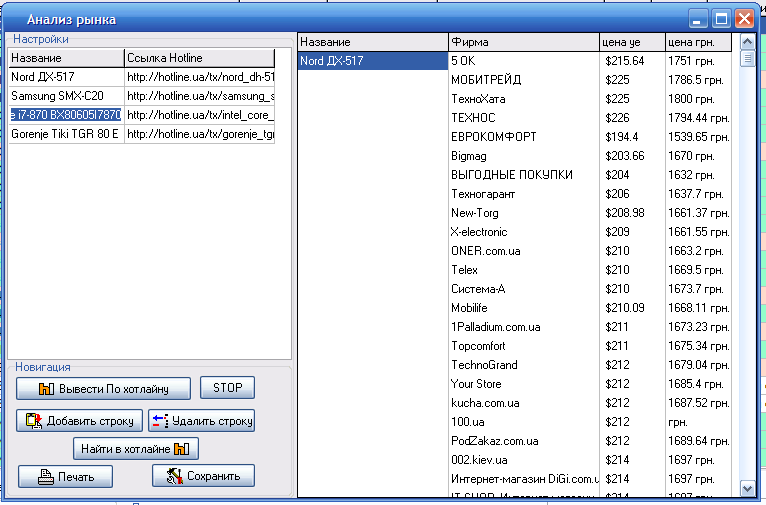Click the Удалить строку delete-row icon
This screenshot has height=505, width=766.
[x=160, y=421]
